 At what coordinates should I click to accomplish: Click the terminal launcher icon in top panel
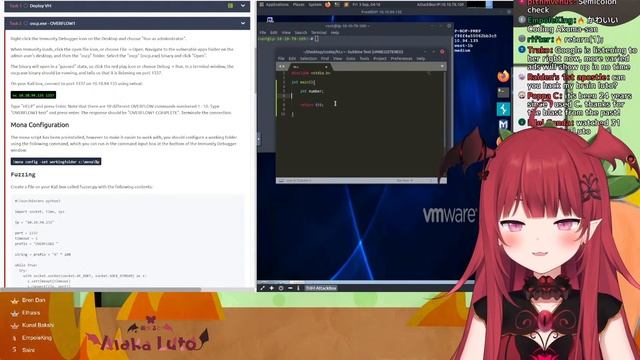(337, 5)
